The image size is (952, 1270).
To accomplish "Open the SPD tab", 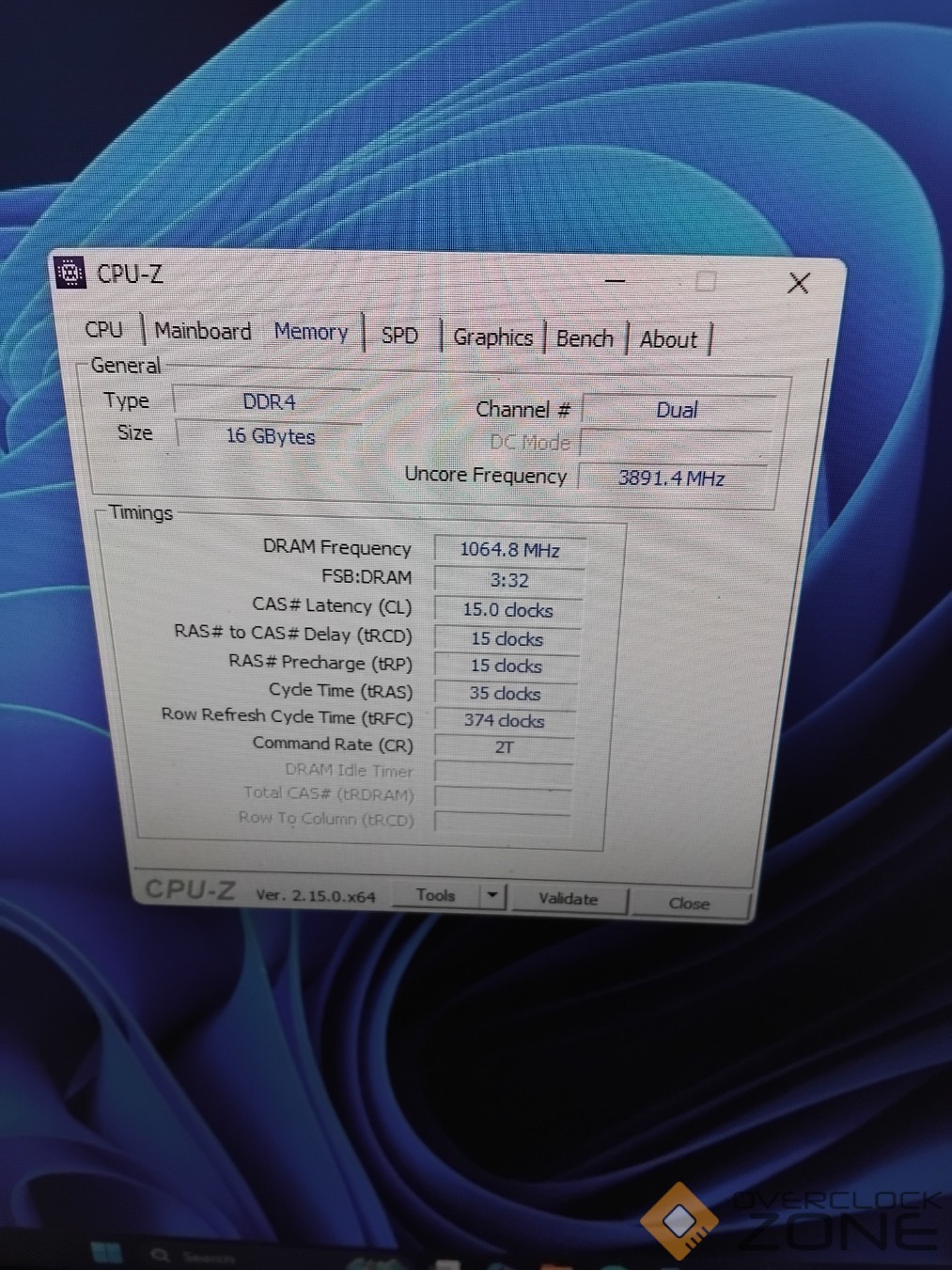I will pyautogui.click(x=399, y=335).
